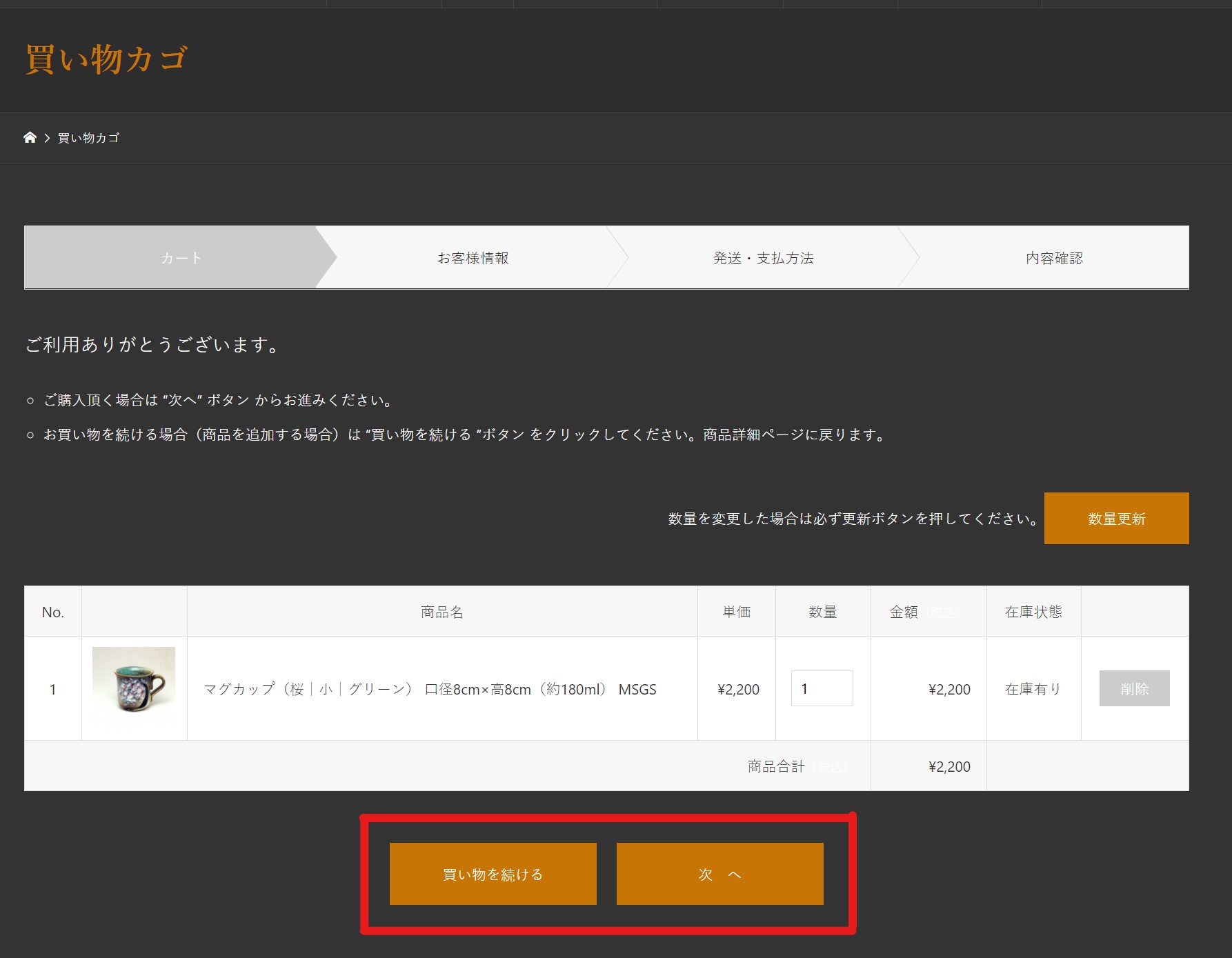Click the 商品合計 total label
The image size is (1232, 958).
pos(776,766)
